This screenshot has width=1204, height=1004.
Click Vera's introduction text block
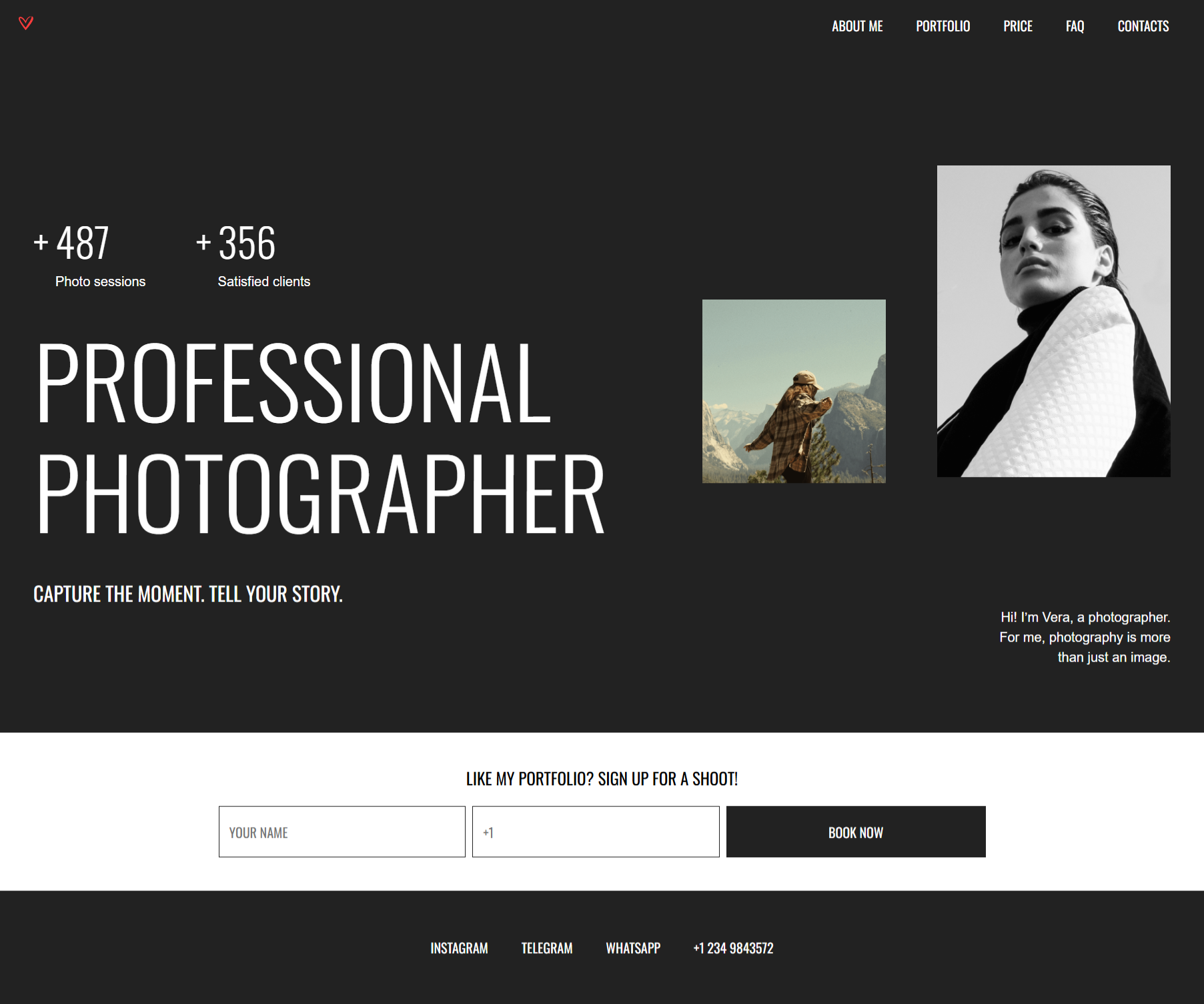[x=1084, y=637]
